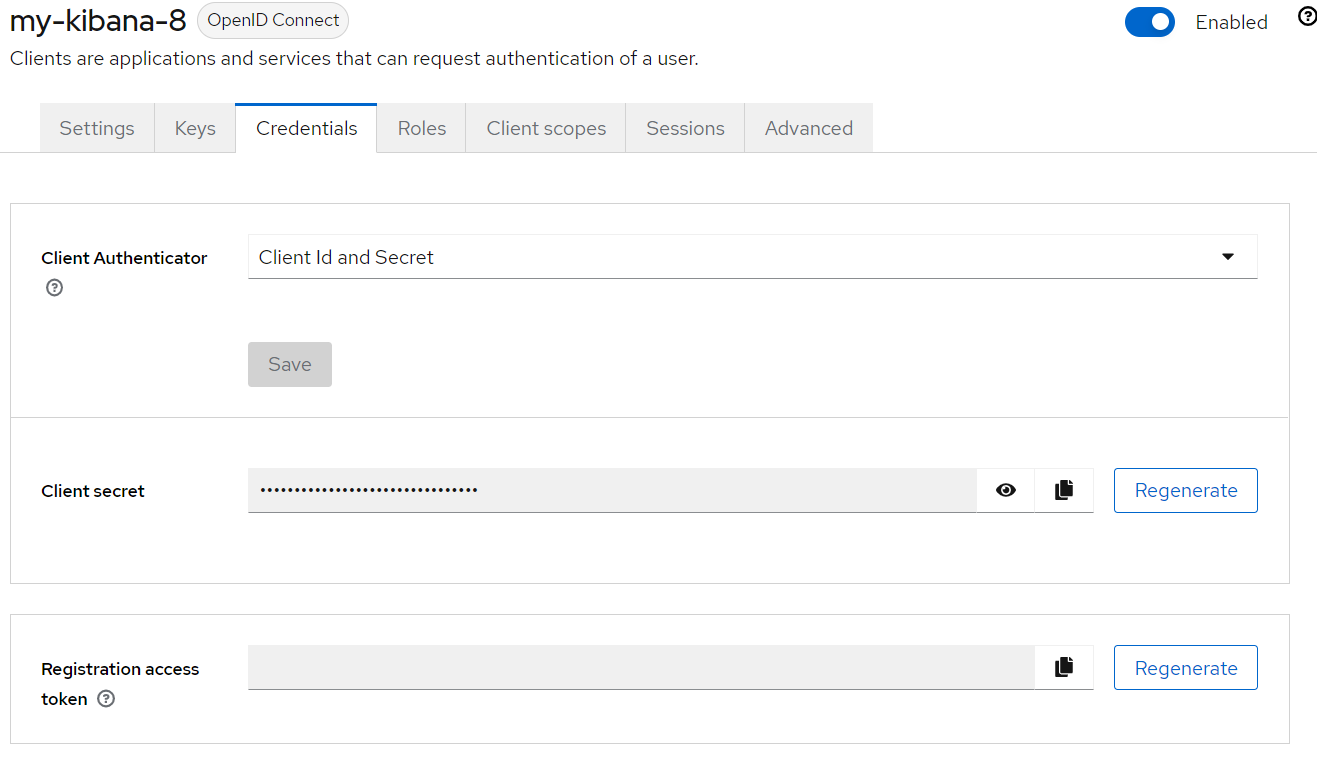Go to the Roles tab
The image size is (1317, 766).
[x=421, y=128]
